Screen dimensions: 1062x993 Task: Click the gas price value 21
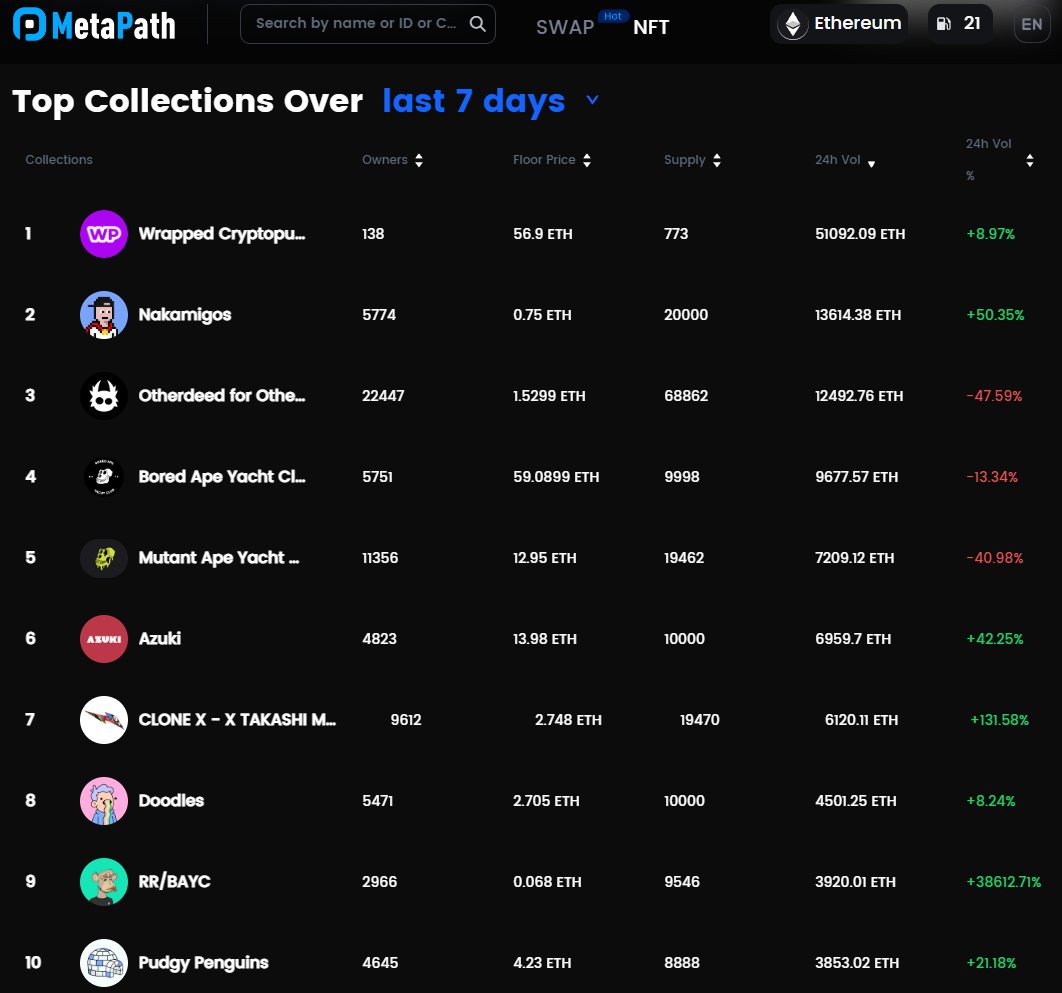tap(972, 24)
